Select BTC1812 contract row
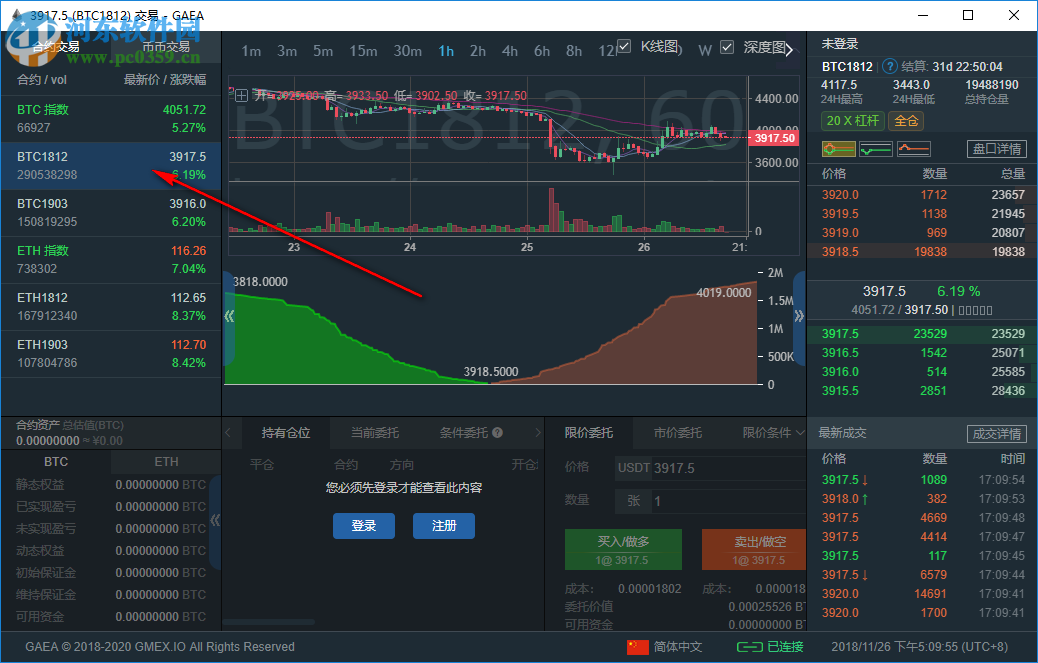Screen dimensions: 1038x663 111,165
